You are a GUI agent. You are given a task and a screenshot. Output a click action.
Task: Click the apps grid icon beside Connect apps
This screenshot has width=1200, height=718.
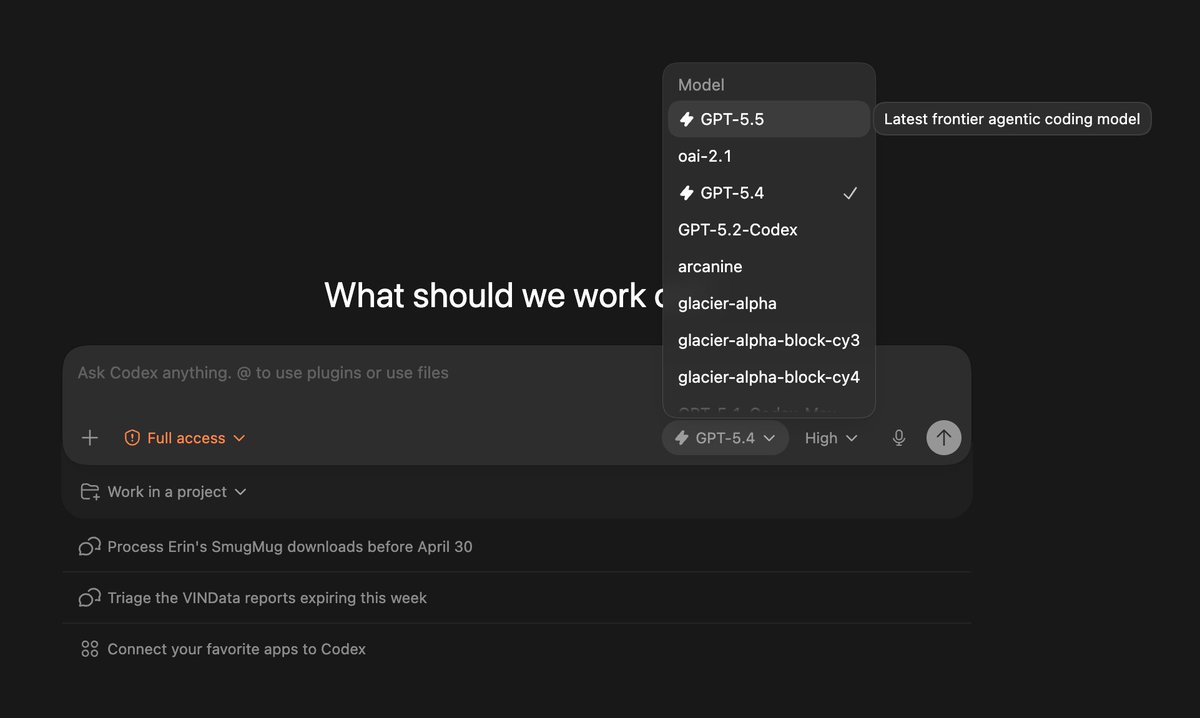(x=90, y=649)
